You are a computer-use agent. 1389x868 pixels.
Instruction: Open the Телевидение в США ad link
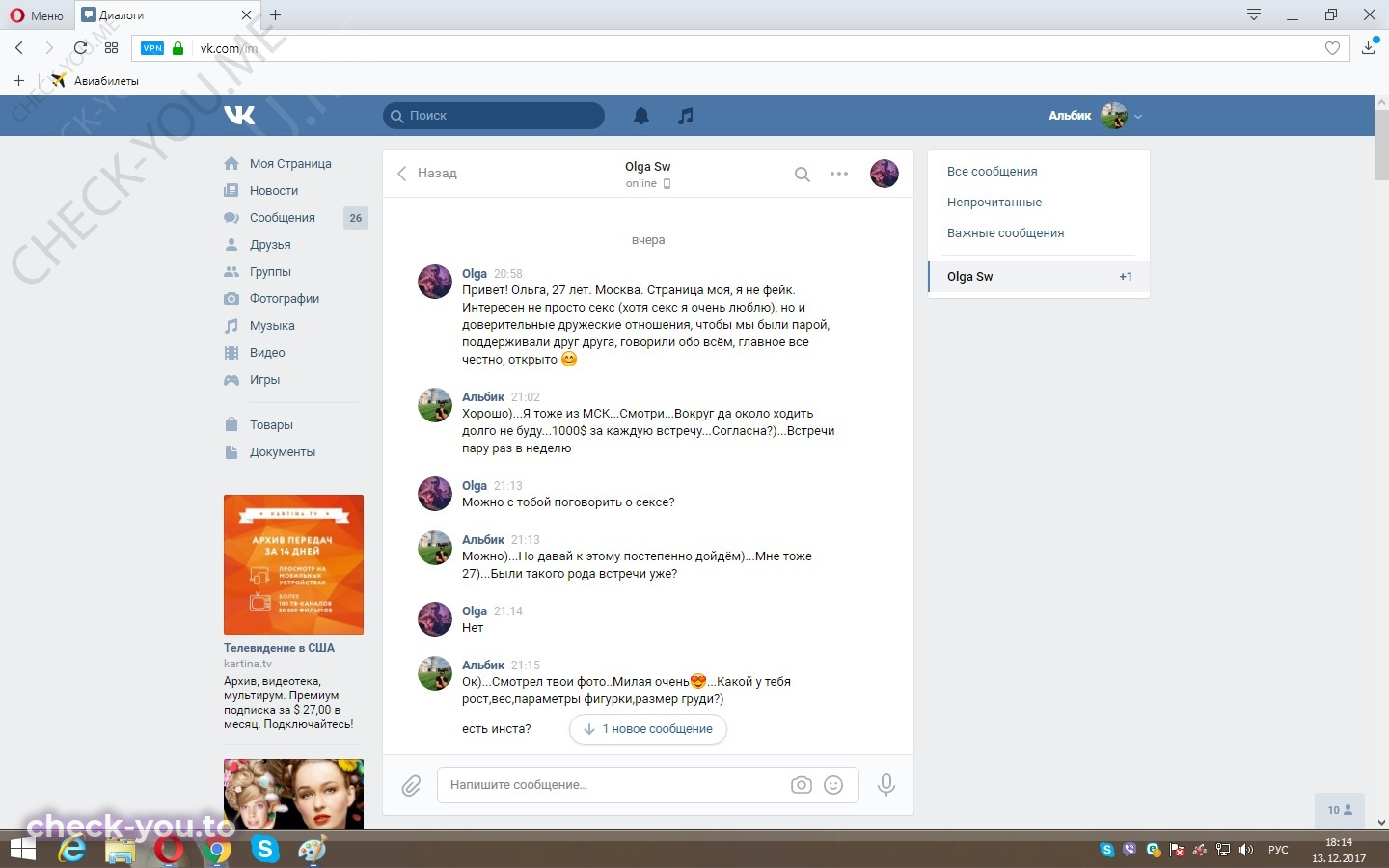click(279, 648)
